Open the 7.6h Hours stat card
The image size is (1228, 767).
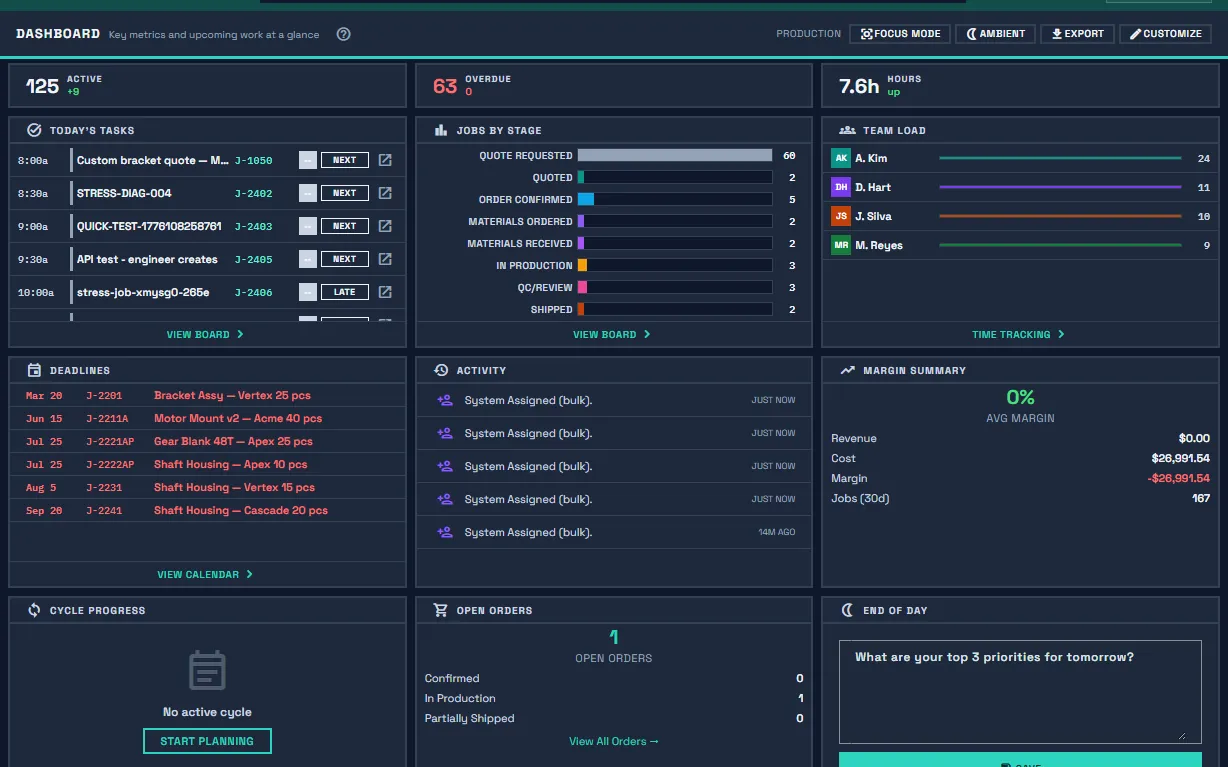pyautogui.click(x=1020, y=86)
